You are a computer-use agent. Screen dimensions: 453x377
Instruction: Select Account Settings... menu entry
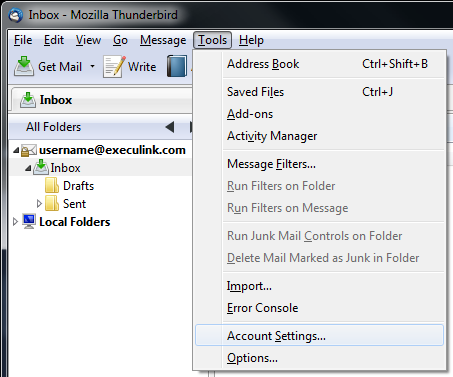[x=319, y=336]
